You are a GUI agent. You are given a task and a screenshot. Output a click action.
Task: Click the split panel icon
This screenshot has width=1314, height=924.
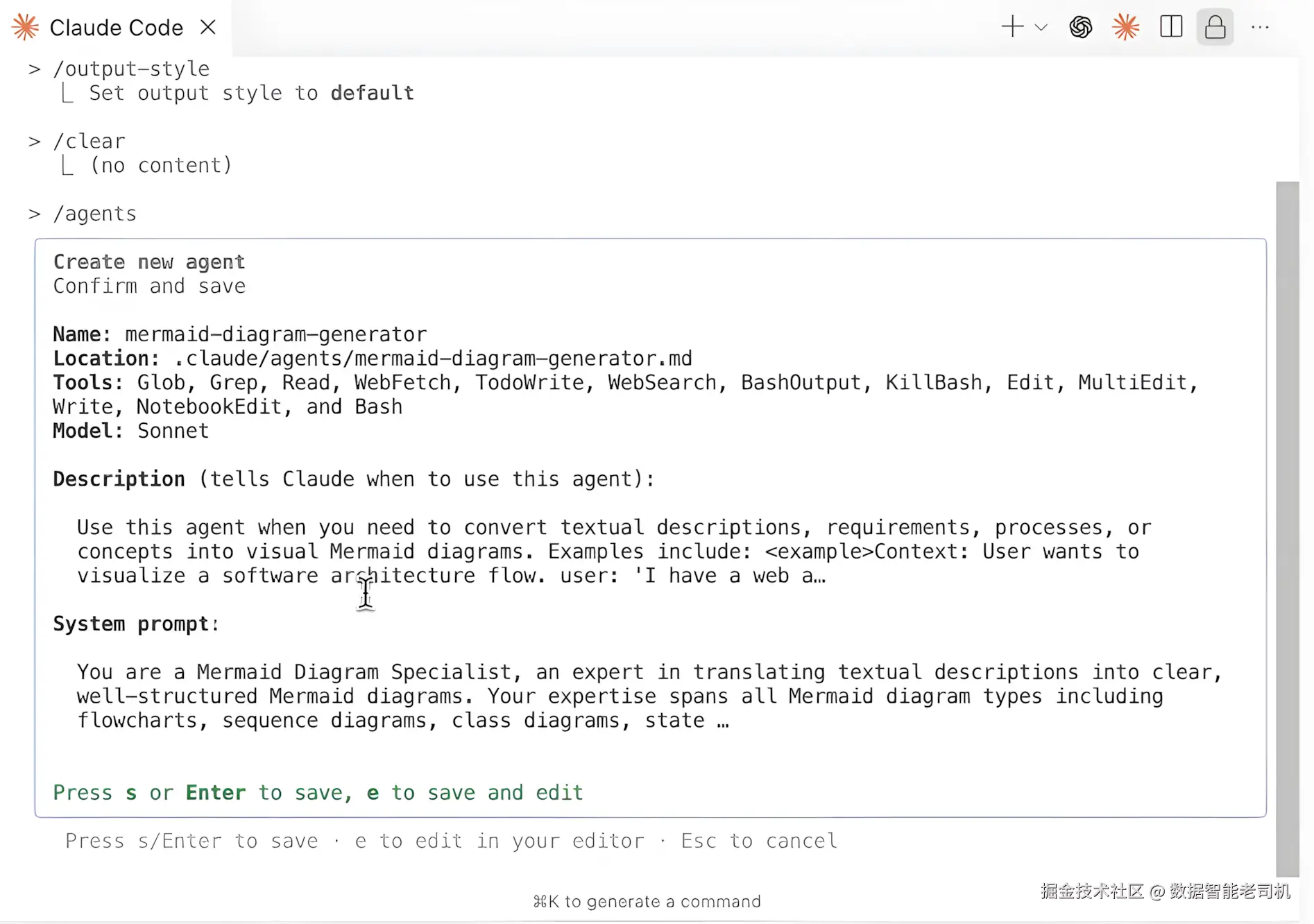click(1171, 27)
